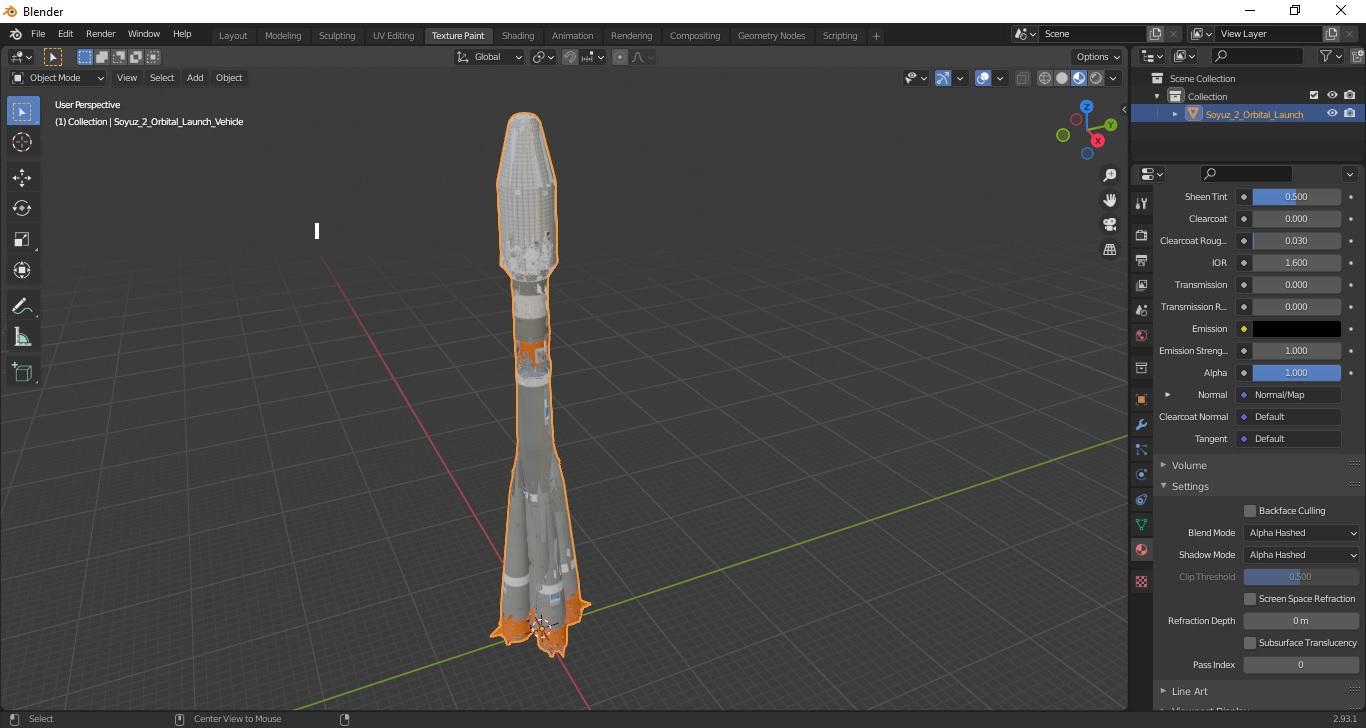Screen dimensions: 1366x728
Task: Enable Screen Space Refraction checkbox
Action: pos(1250,599)
